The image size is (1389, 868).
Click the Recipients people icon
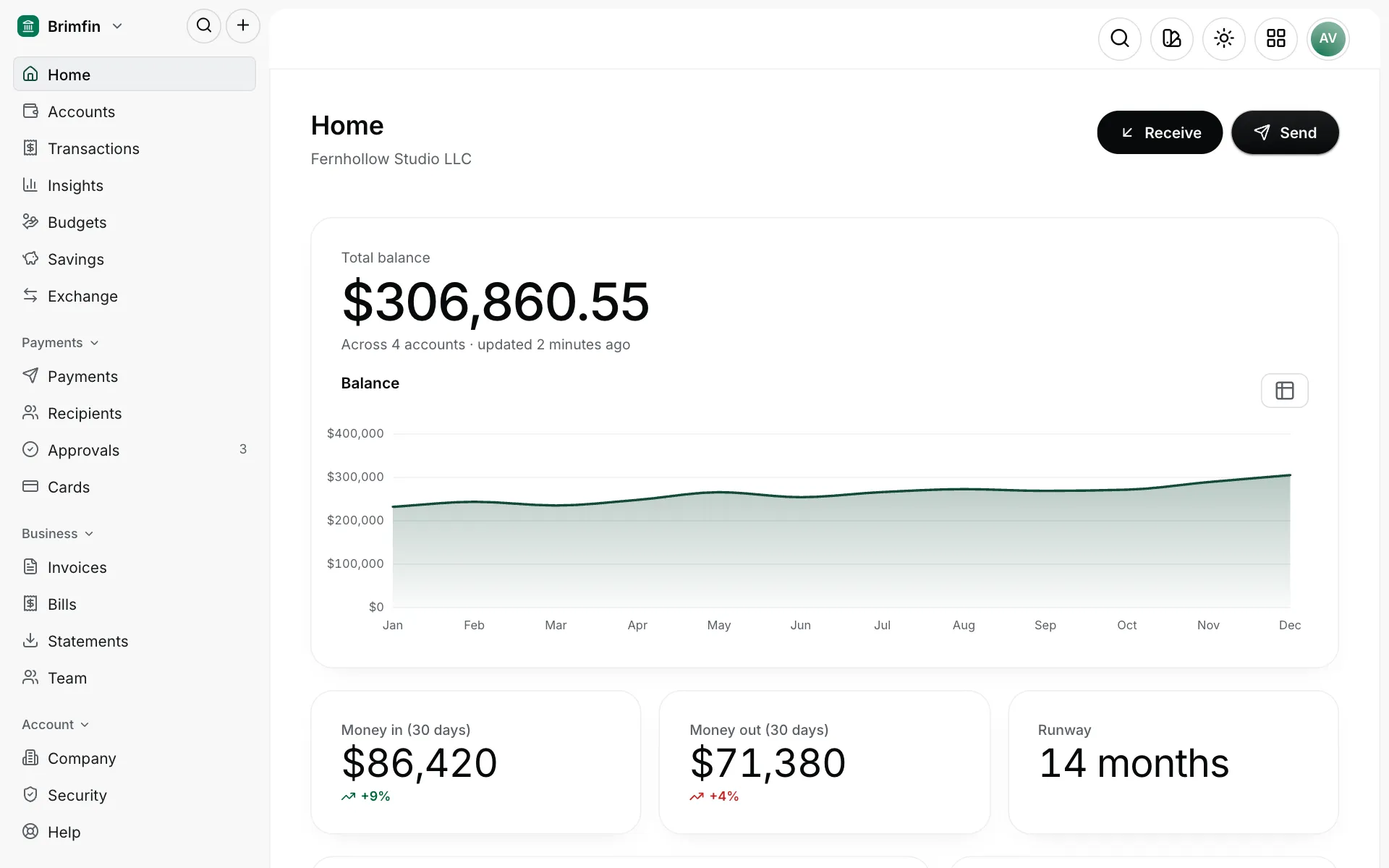coord(30,412)
